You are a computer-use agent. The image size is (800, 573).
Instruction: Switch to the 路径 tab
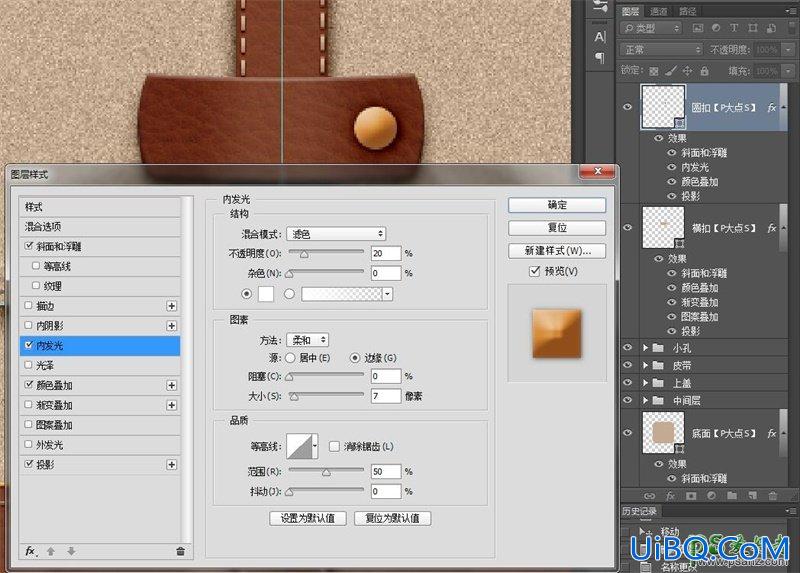(x=688, y=11)
